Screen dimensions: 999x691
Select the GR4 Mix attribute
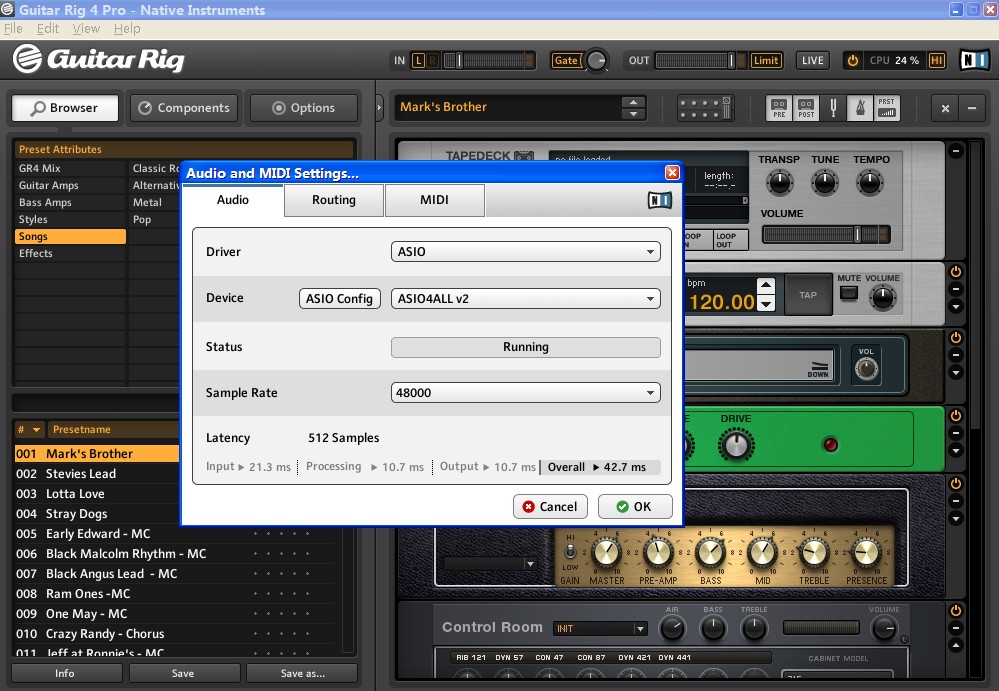[x=70, y=168]
